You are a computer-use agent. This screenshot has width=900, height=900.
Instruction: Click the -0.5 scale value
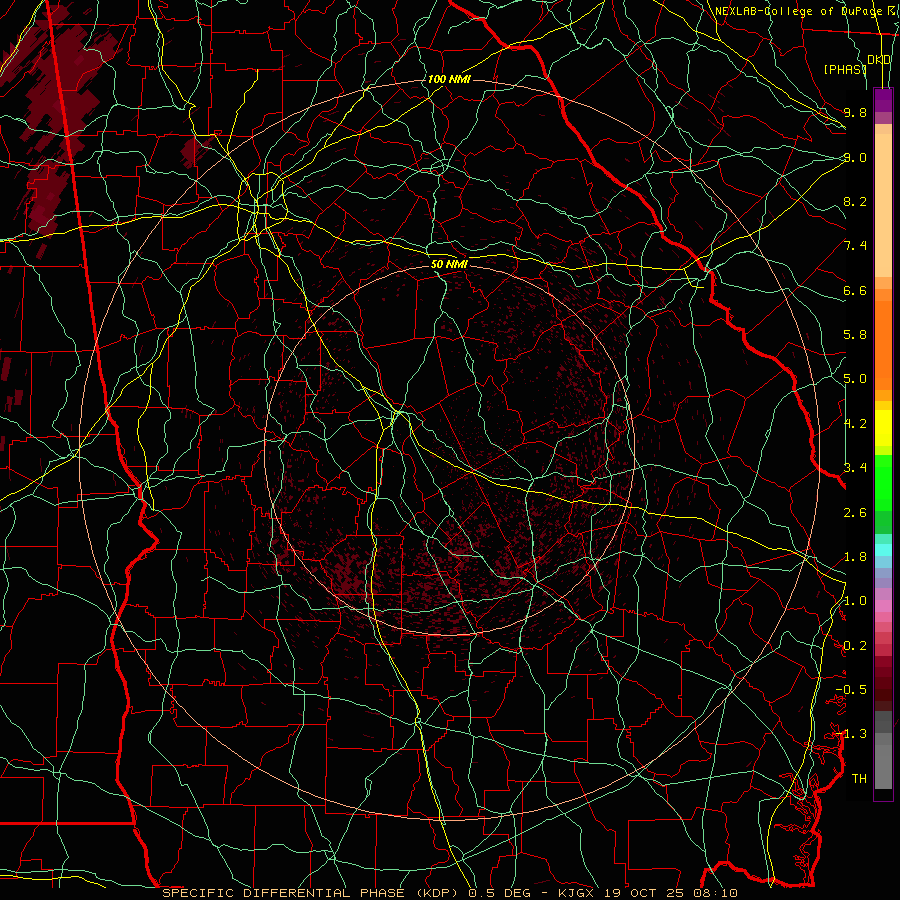[851, 690]
